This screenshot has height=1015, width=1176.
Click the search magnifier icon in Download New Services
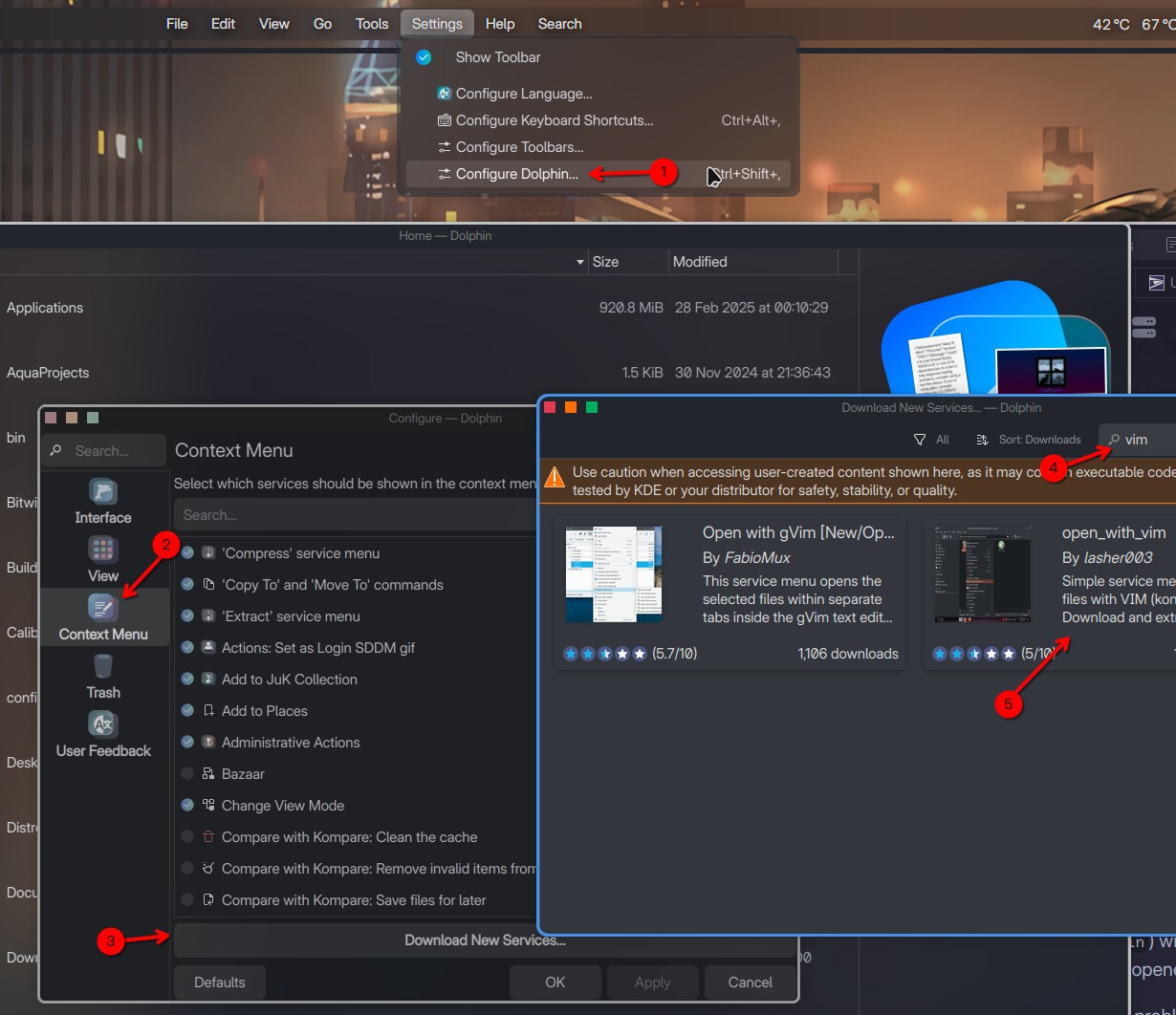coord(1113,440)
